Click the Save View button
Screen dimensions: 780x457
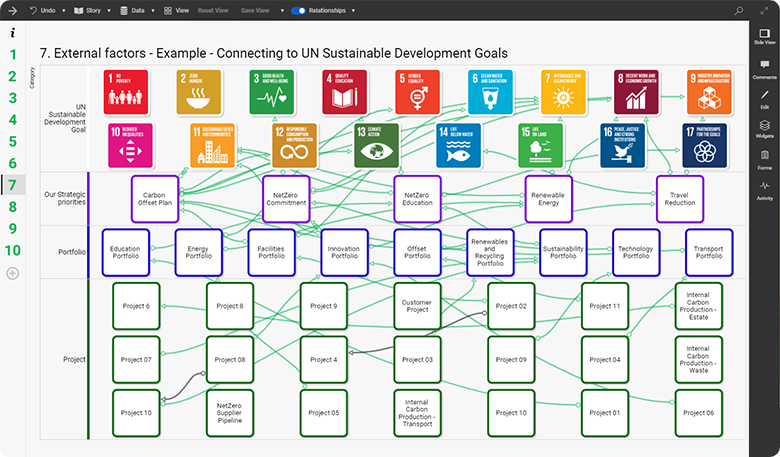point(255,10)
